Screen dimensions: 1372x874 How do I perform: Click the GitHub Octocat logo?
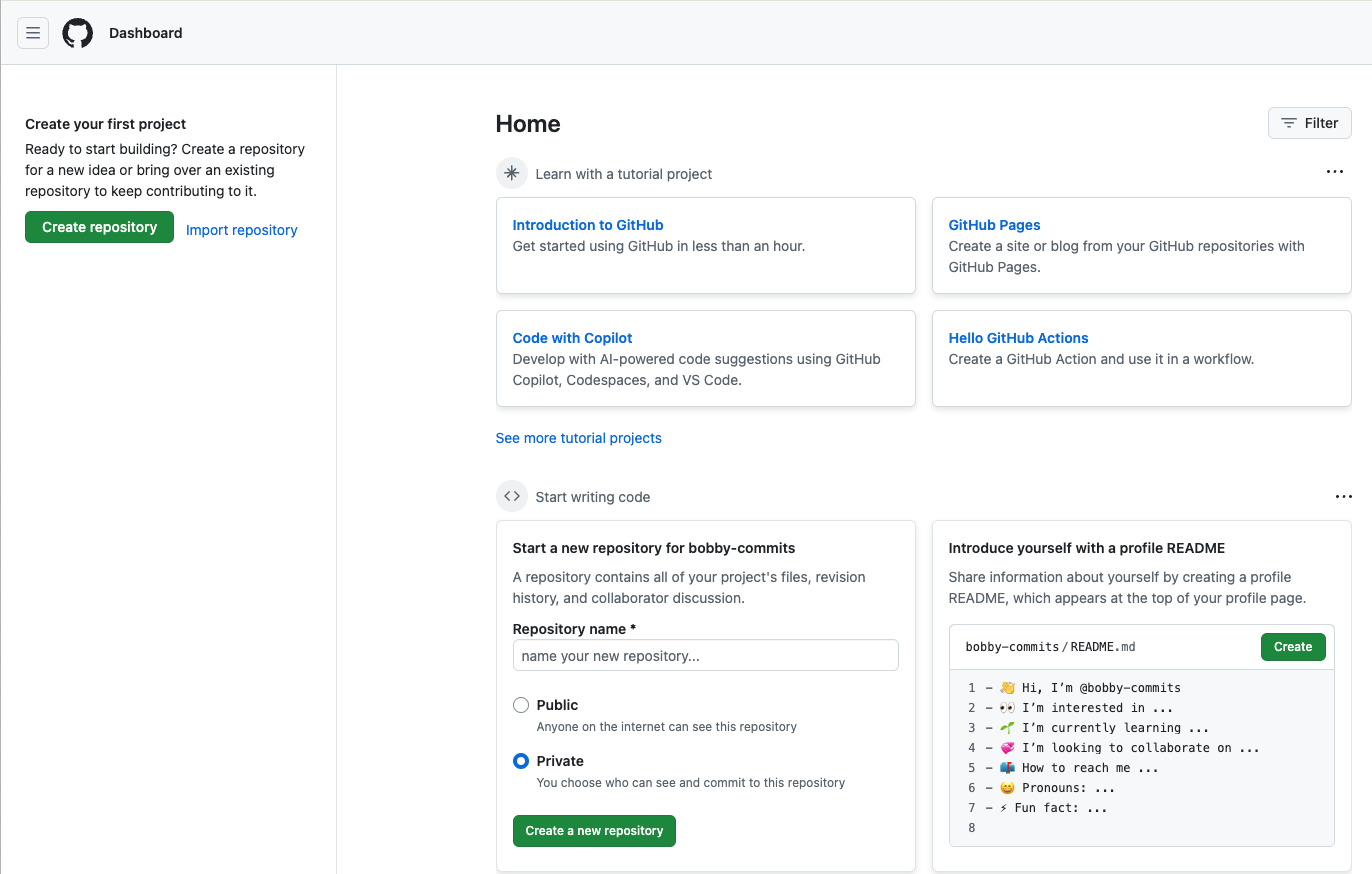click(x=77, y=33)
